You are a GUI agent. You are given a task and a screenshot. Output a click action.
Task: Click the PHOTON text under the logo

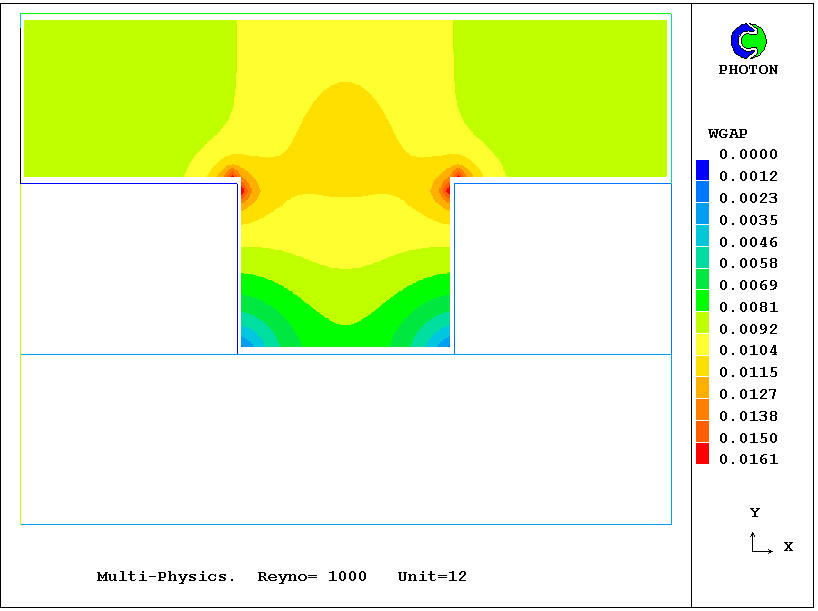748,70
